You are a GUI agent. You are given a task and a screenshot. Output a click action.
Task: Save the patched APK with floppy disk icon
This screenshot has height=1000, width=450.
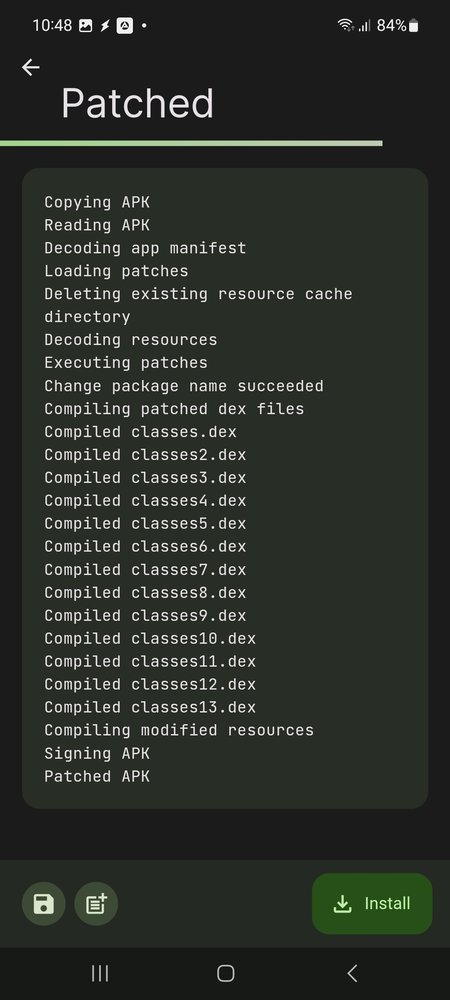click(x=43, y=903)
